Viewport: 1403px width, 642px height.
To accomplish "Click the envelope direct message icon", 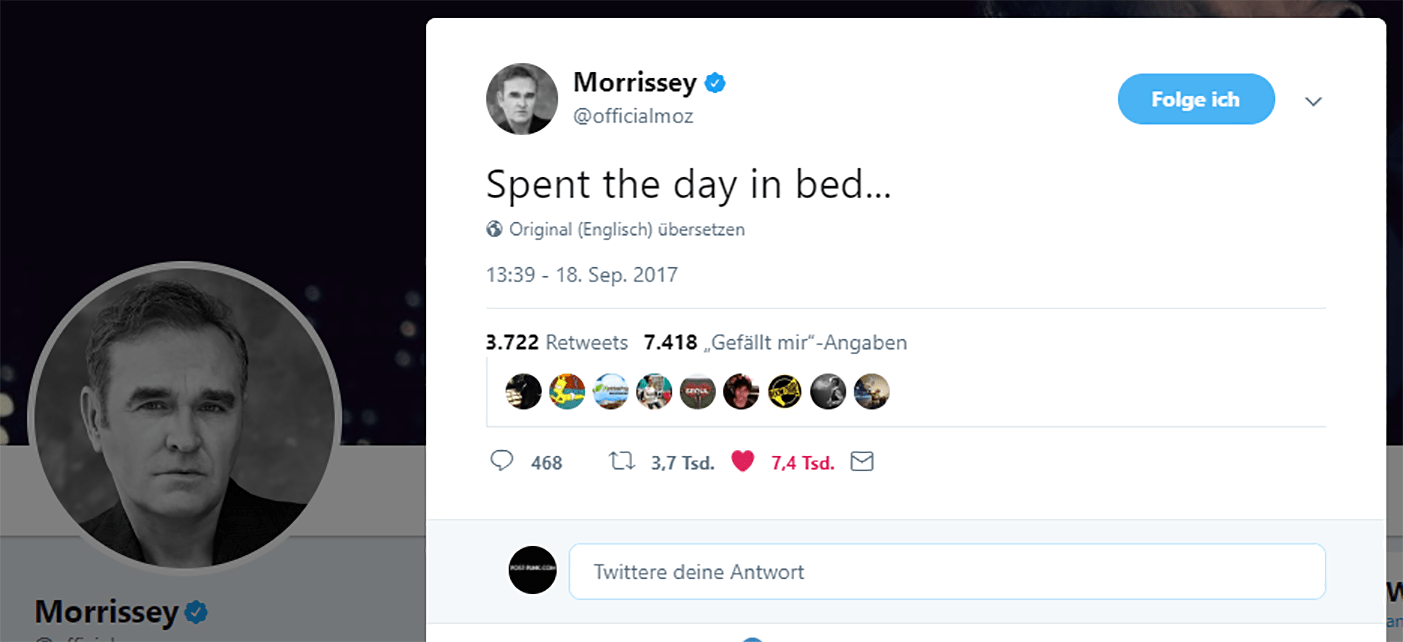I will point(861,461).
